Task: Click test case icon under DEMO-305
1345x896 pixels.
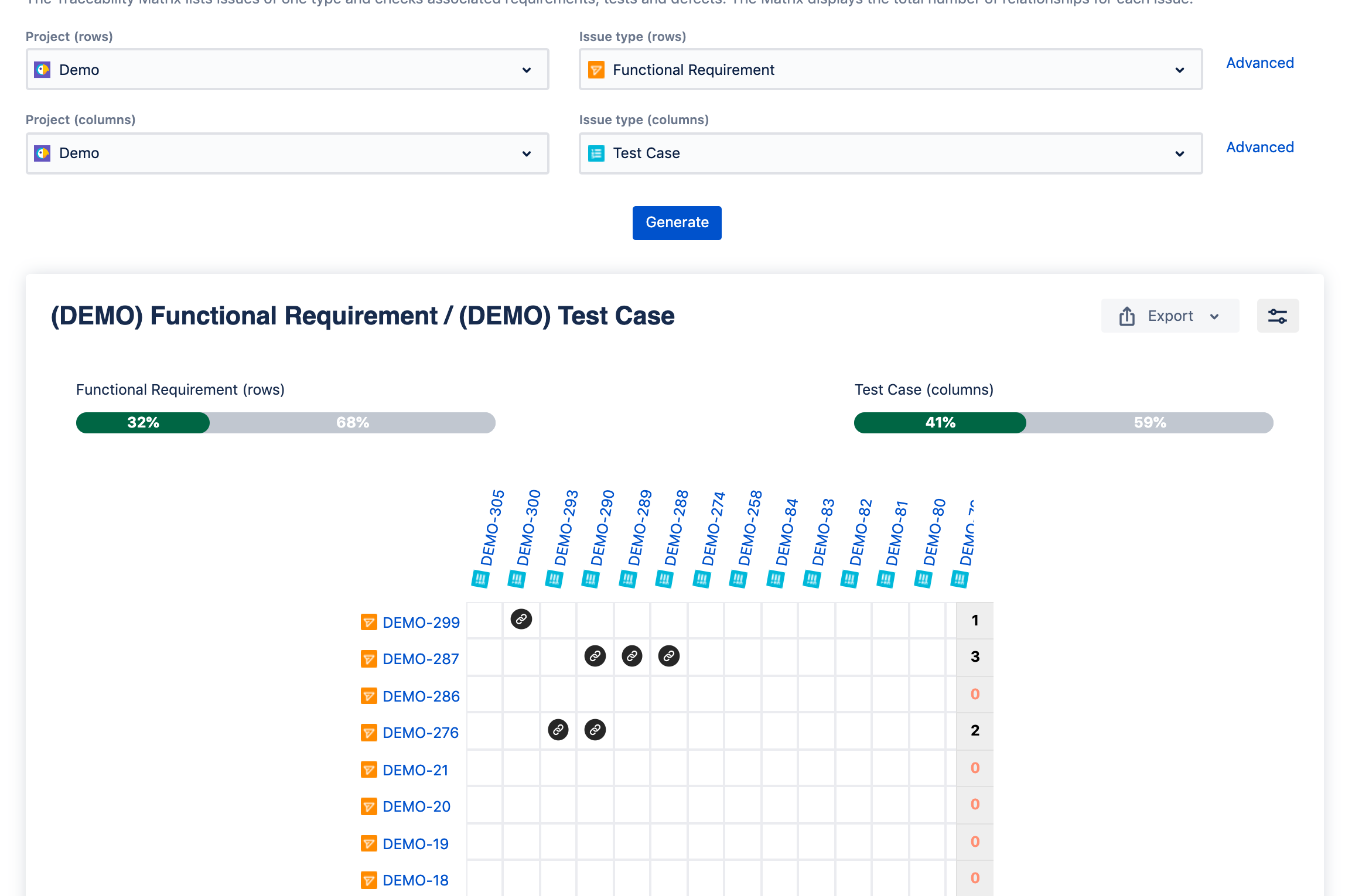Action: point(480,580)
